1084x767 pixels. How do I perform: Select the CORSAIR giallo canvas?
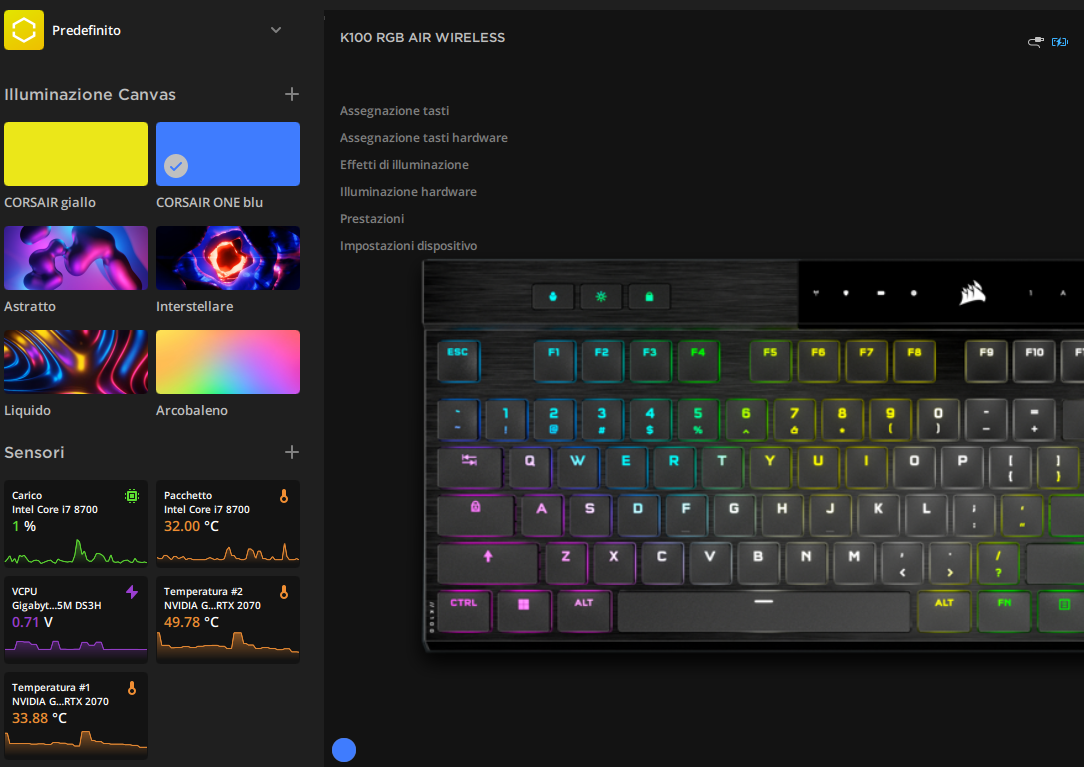pos(76,154)
